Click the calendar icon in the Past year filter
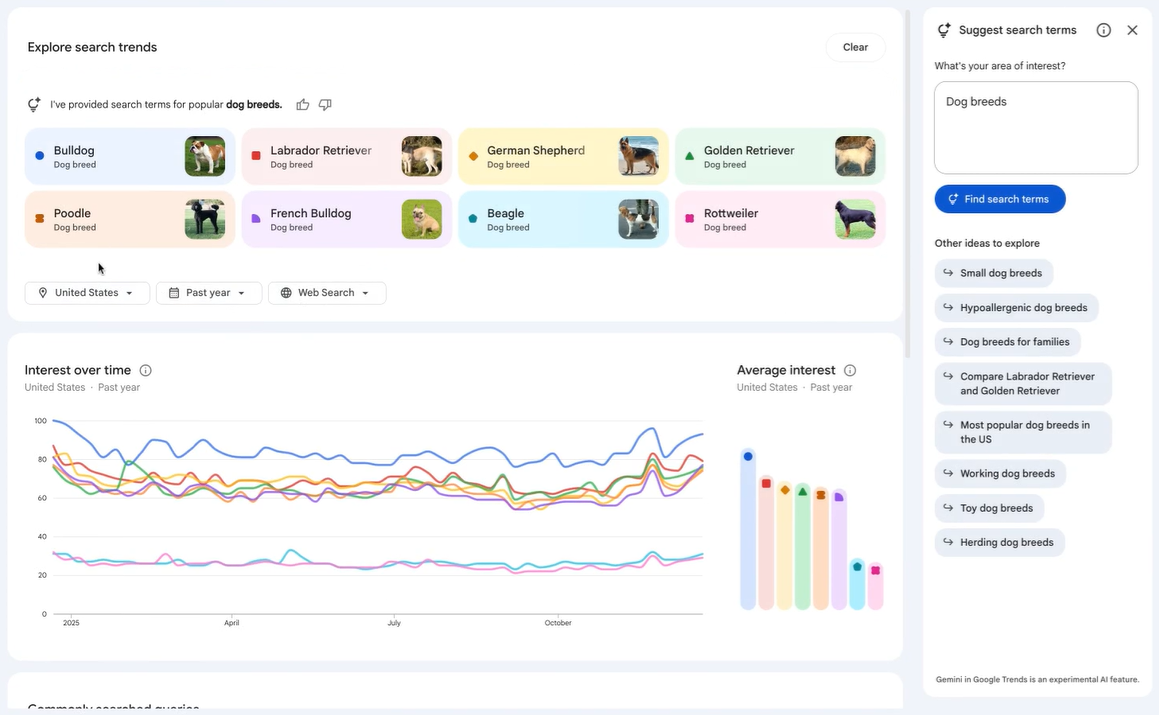Image resolution: width=1159 pixels, height=715 pixels. [x=172, y=292]
